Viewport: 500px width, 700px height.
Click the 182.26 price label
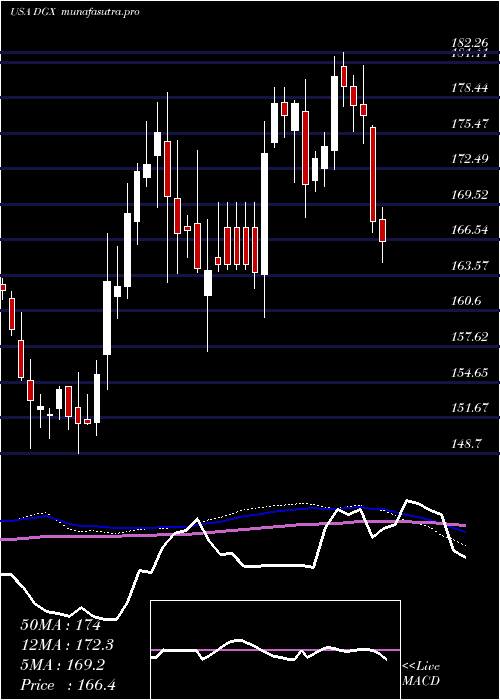(469, 43)
